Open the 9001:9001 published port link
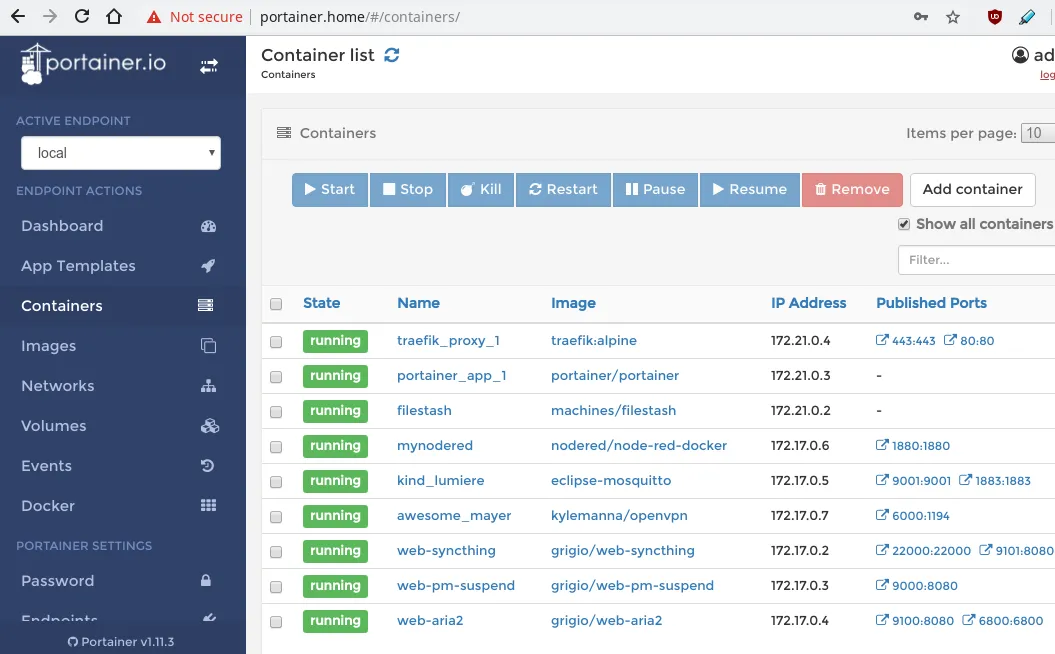This screenshot has width=1055, height=654. (x=913, y=480)
